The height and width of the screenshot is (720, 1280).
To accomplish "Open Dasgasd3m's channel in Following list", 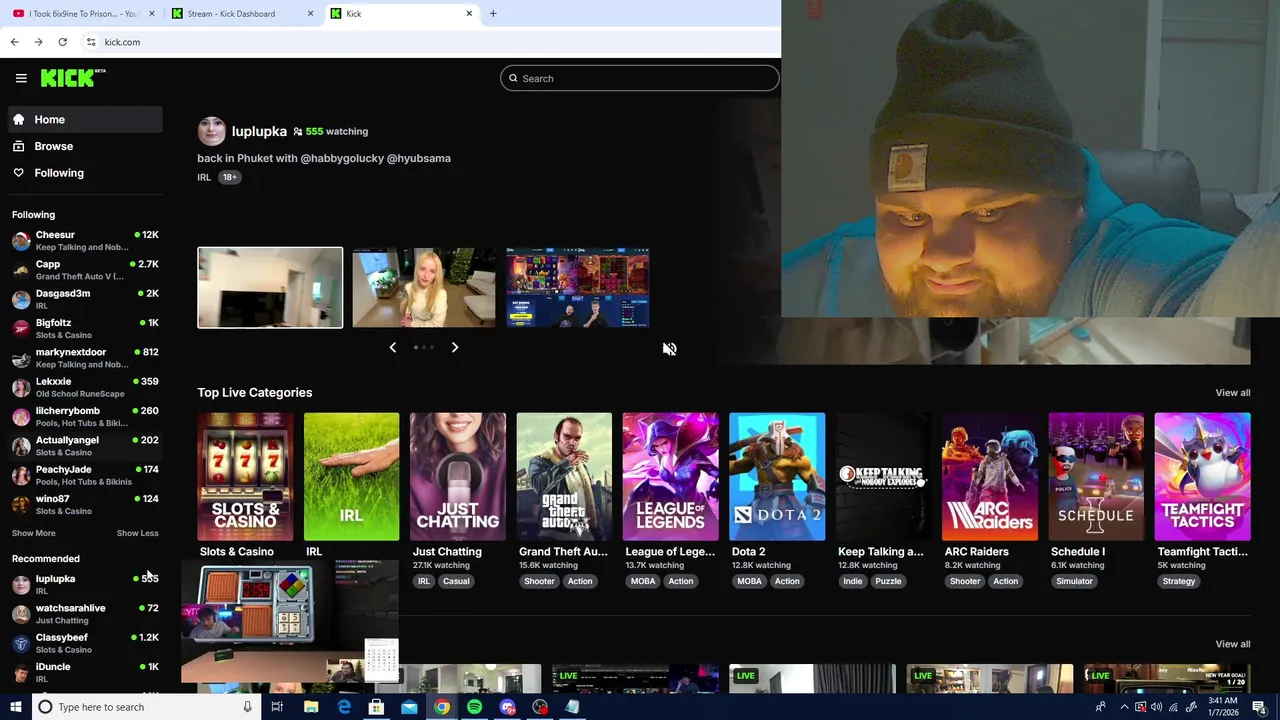I will point(85,299).
